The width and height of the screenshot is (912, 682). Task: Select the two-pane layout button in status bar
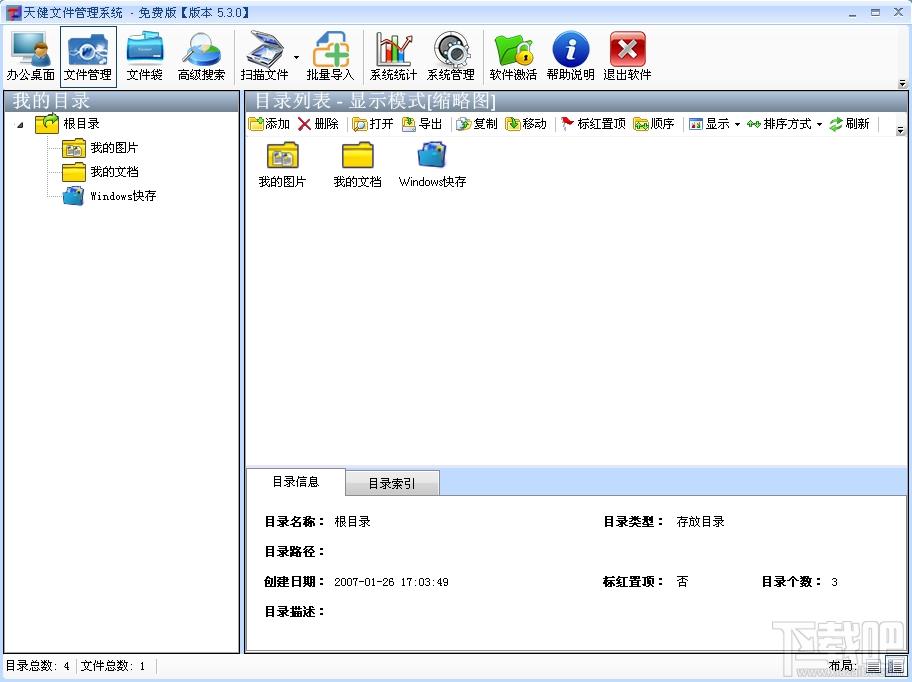[x=895, y=666]
